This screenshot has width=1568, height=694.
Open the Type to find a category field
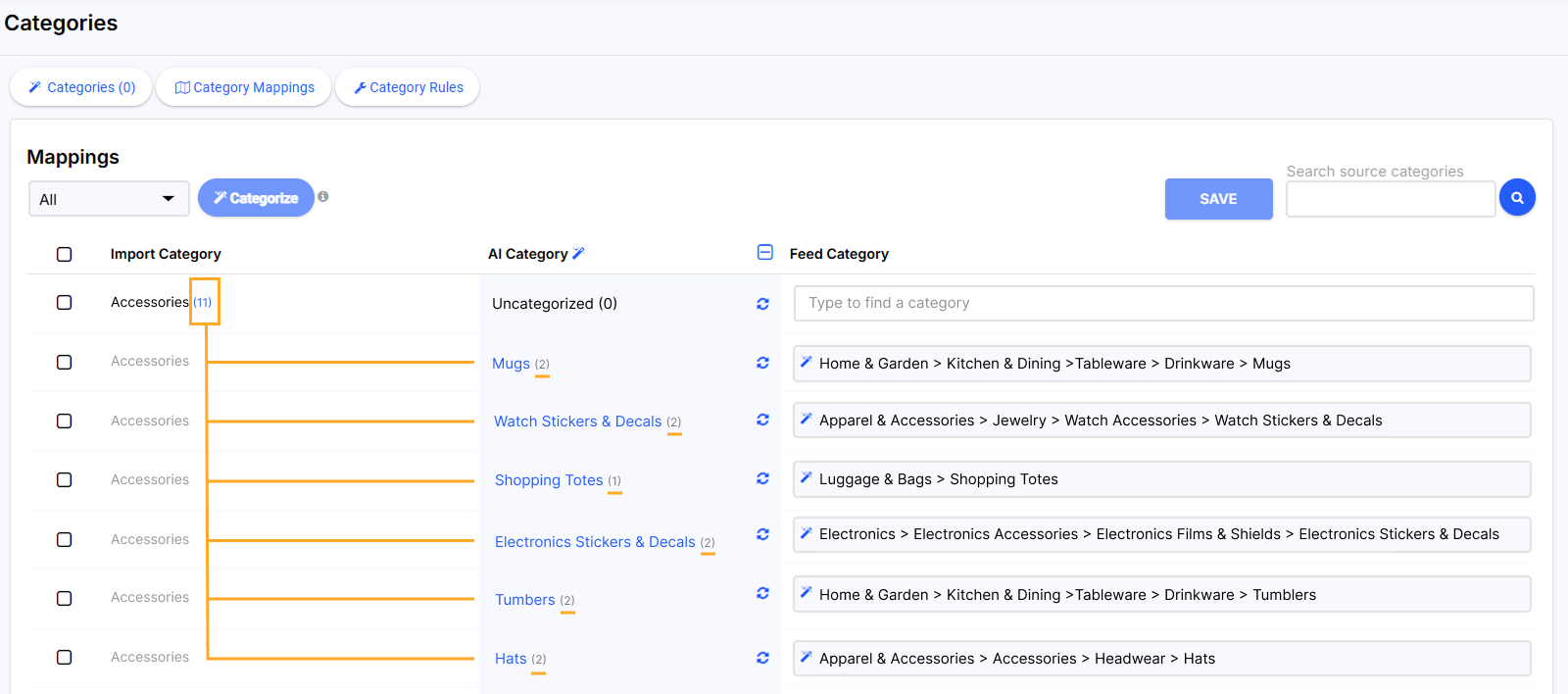[x=1163, y=304]
